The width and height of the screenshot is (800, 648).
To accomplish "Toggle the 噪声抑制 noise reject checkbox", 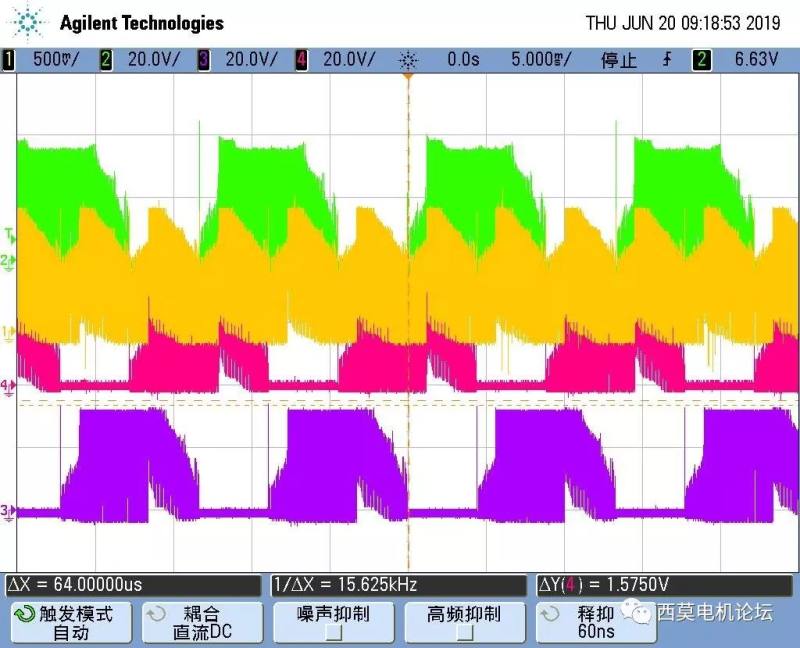I will click(x=334, y=632).
